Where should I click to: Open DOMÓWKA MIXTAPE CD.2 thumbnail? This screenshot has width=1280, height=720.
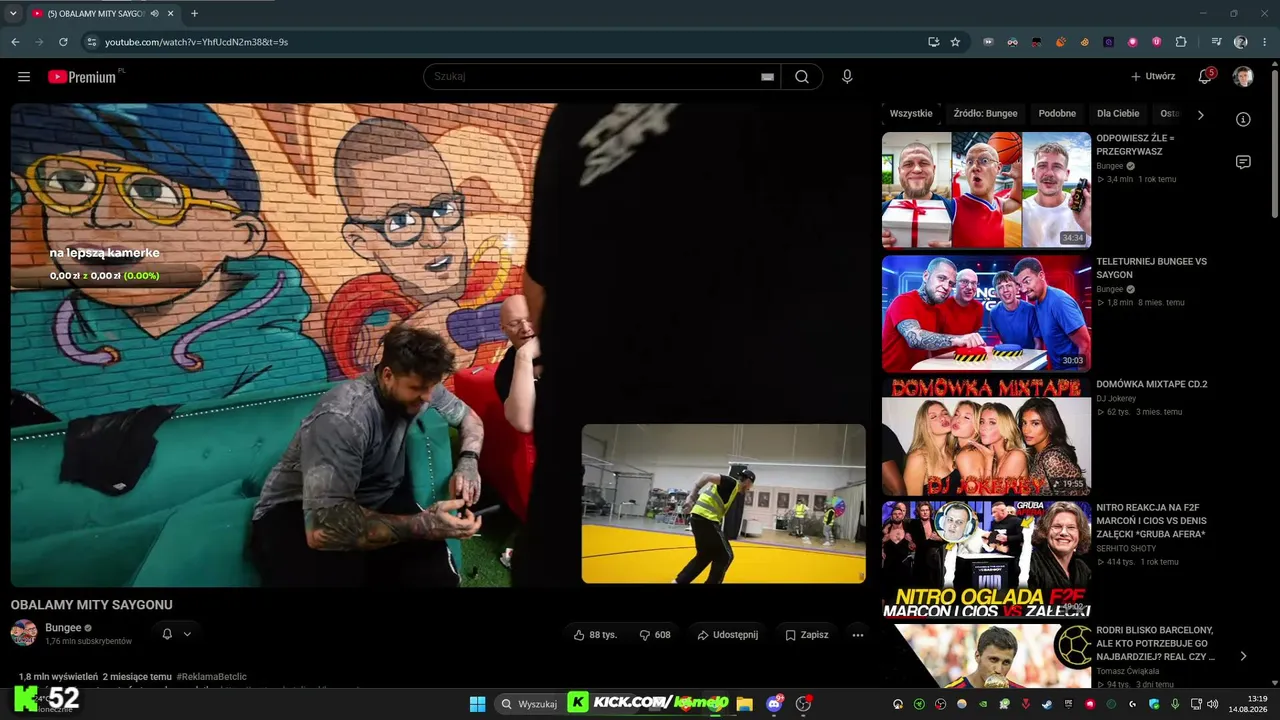(x=986, y=436)
